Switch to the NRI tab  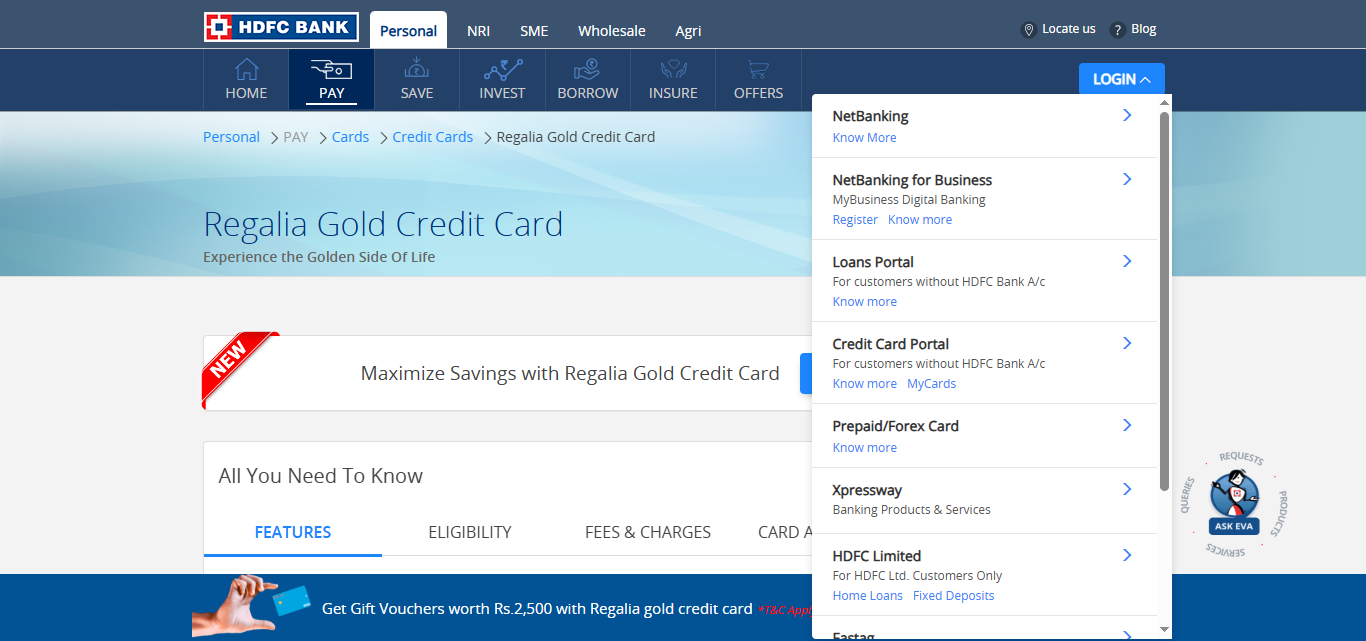click(x=478, y=31)
